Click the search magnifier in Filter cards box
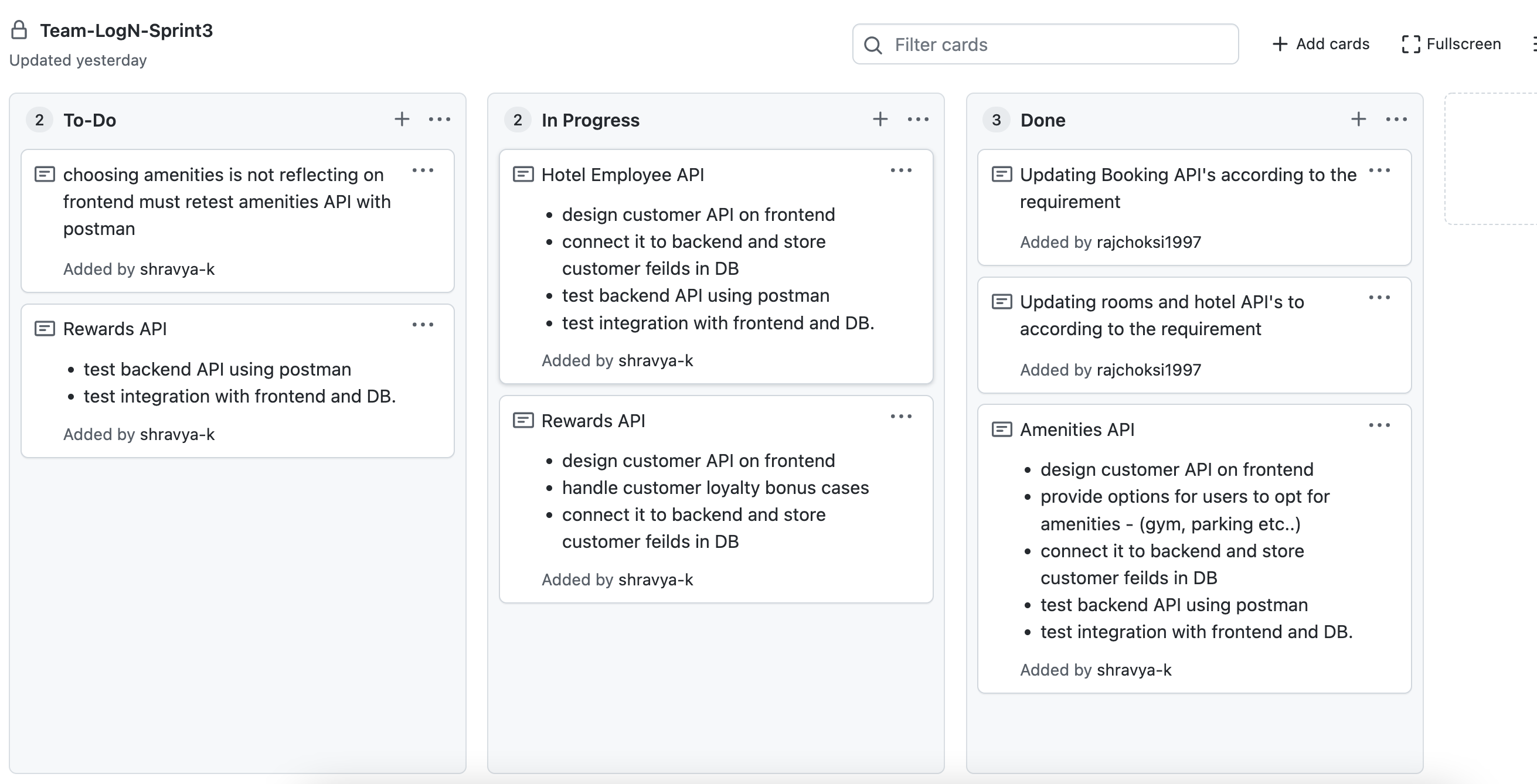 [x=873, y=45]
